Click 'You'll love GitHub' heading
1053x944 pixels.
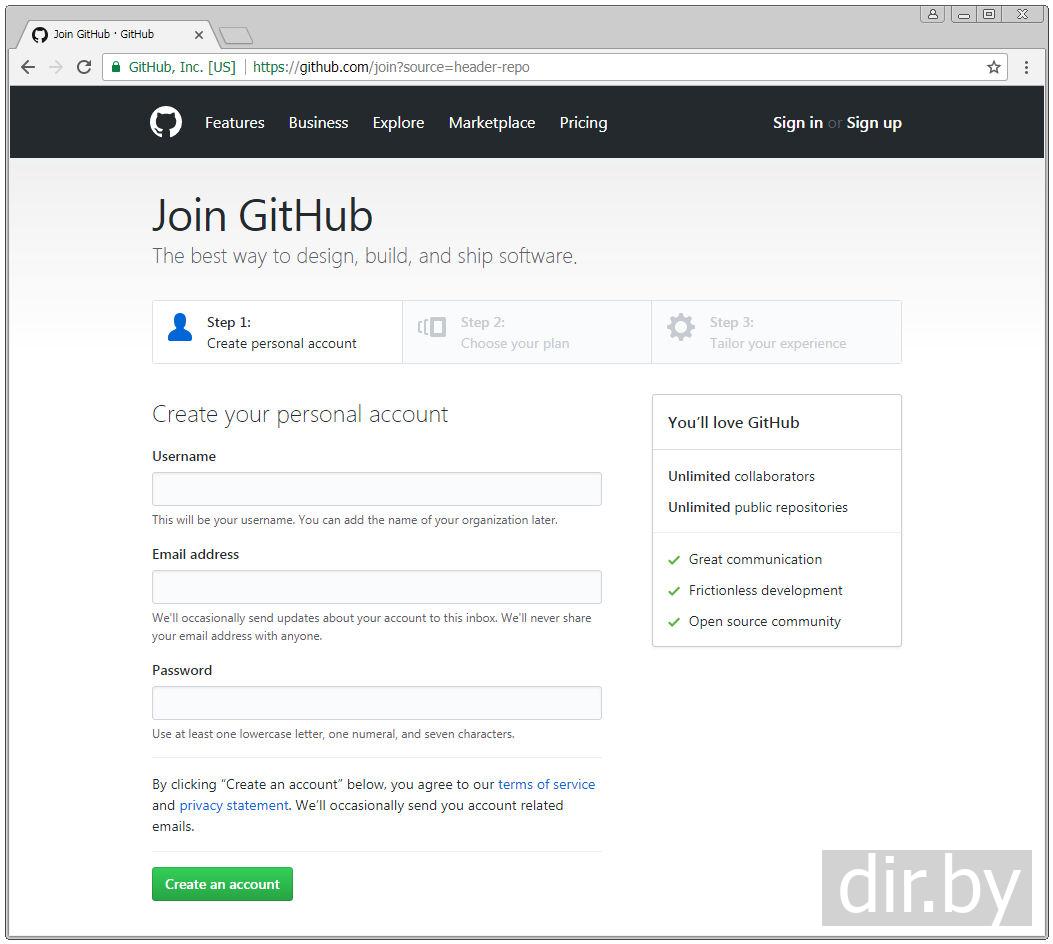(x=733, y=422)
